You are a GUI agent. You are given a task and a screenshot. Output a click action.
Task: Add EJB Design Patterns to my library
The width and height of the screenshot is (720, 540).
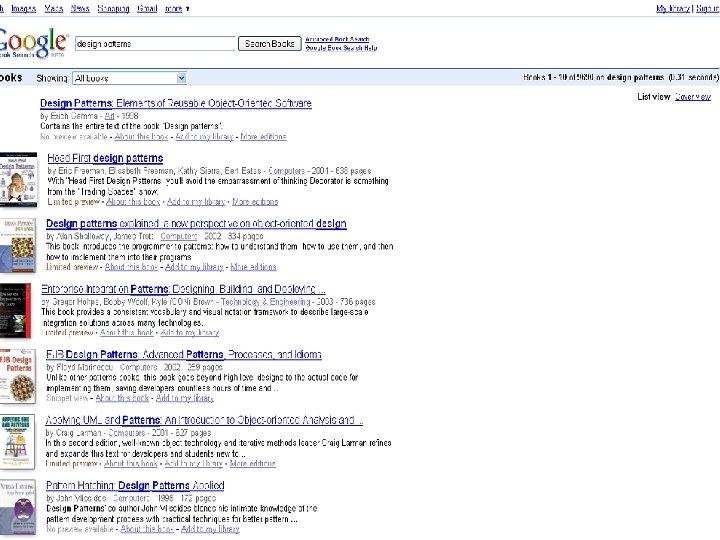click(x=185, y=398)
